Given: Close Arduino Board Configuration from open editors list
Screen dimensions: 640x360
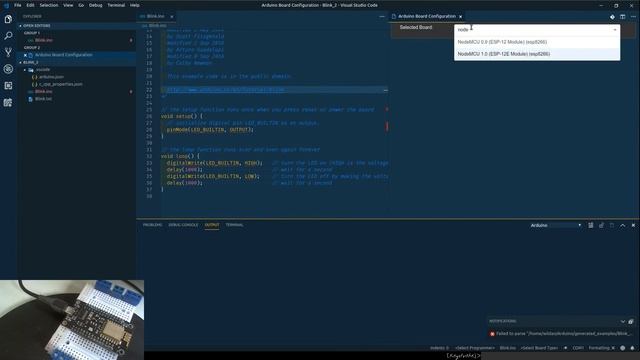Looking at the screenshot, I should point(25,55).
